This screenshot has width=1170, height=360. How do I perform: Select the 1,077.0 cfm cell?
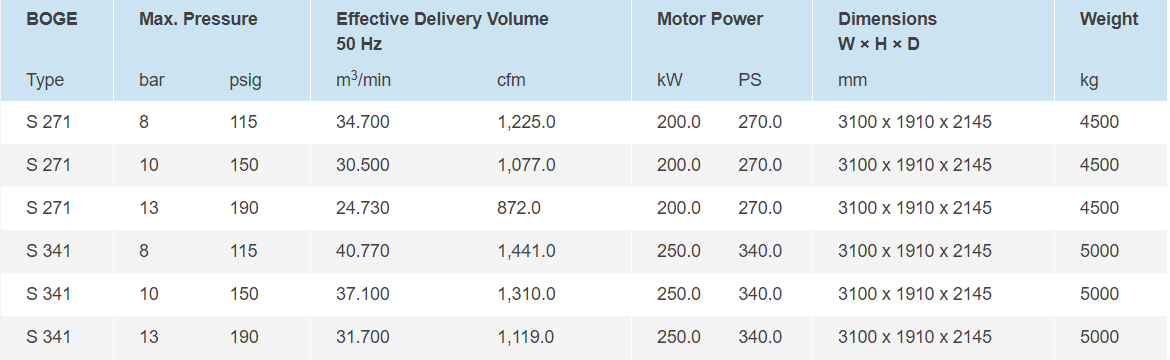pyautogui.click(x=526, y=165)
